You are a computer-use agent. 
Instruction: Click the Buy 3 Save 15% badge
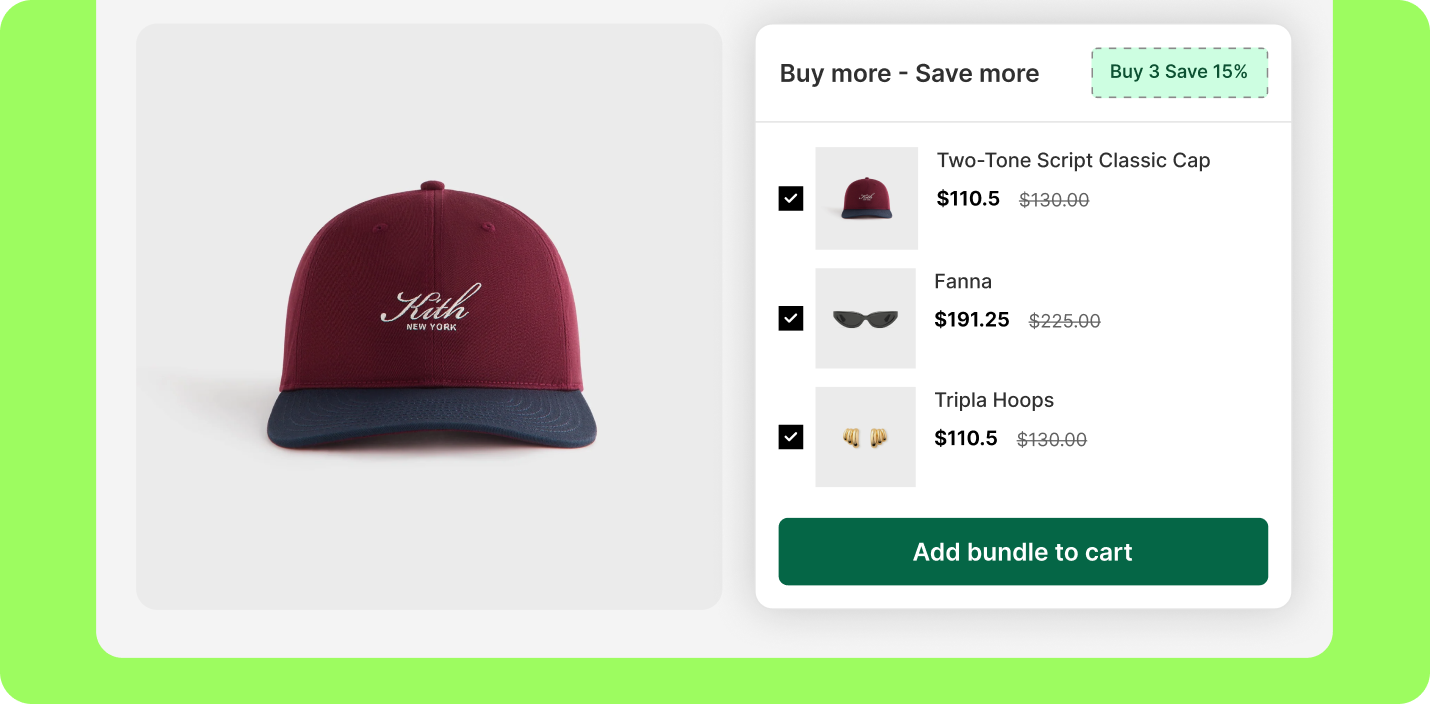(x=1179, y=72)
